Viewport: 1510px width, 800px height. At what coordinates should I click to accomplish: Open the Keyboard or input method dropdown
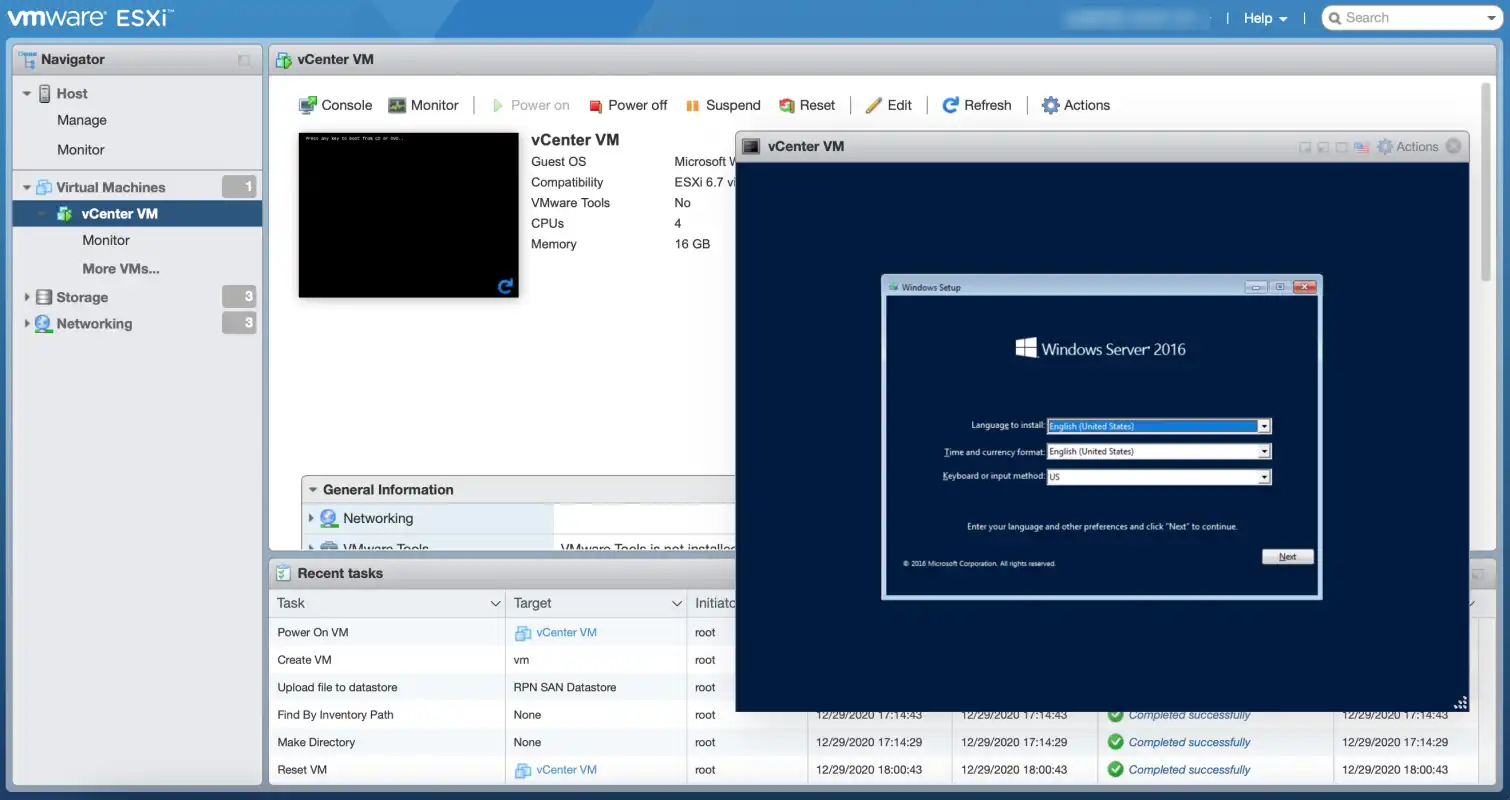pos(1264,477)
